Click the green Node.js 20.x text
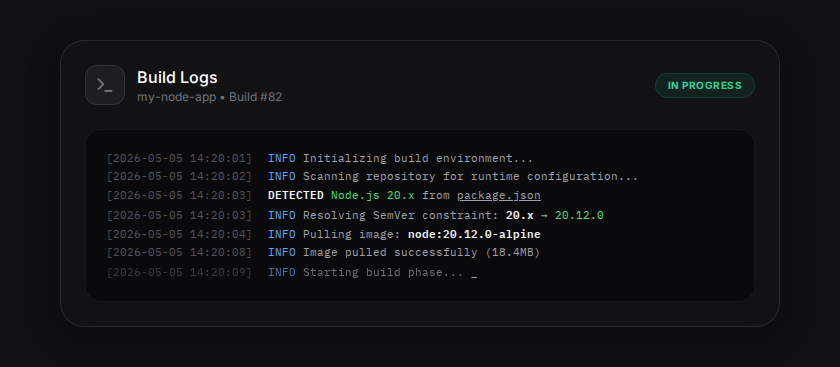 point(373,196)
